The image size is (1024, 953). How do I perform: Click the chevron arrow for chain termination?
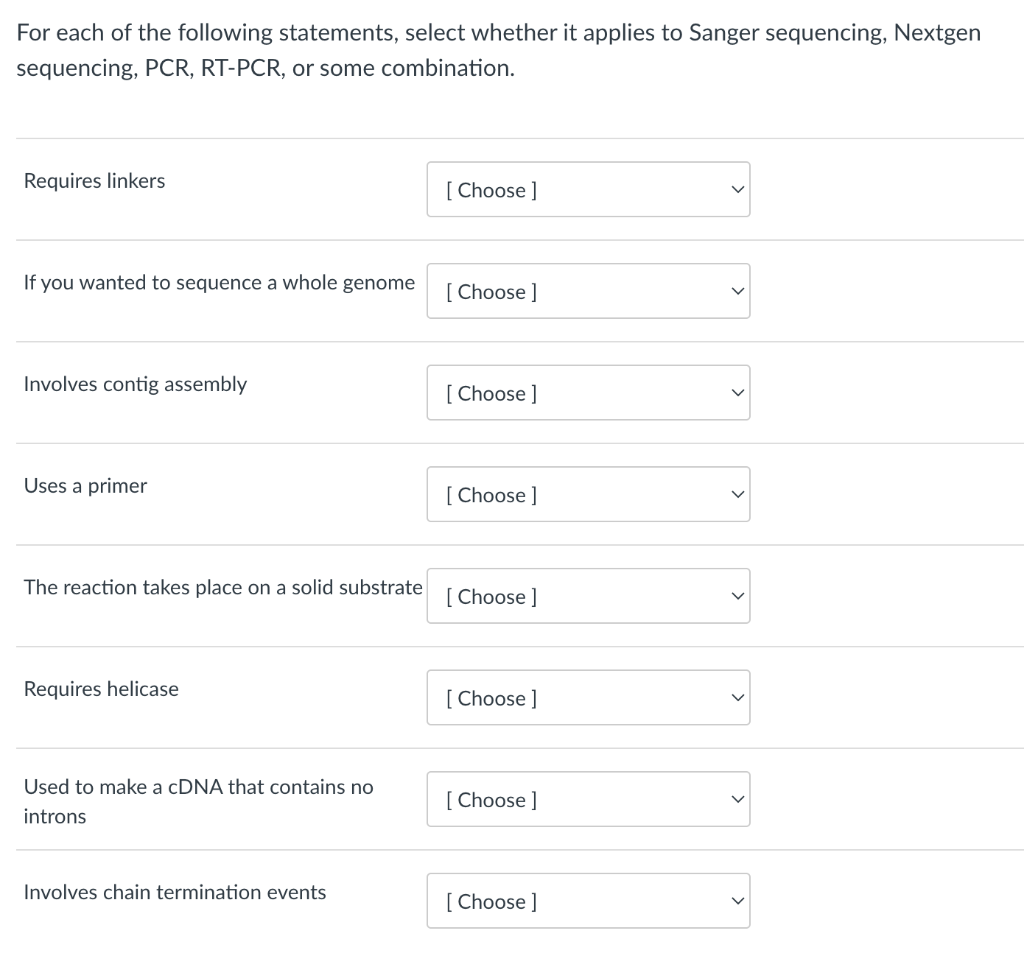pos(737,901)
